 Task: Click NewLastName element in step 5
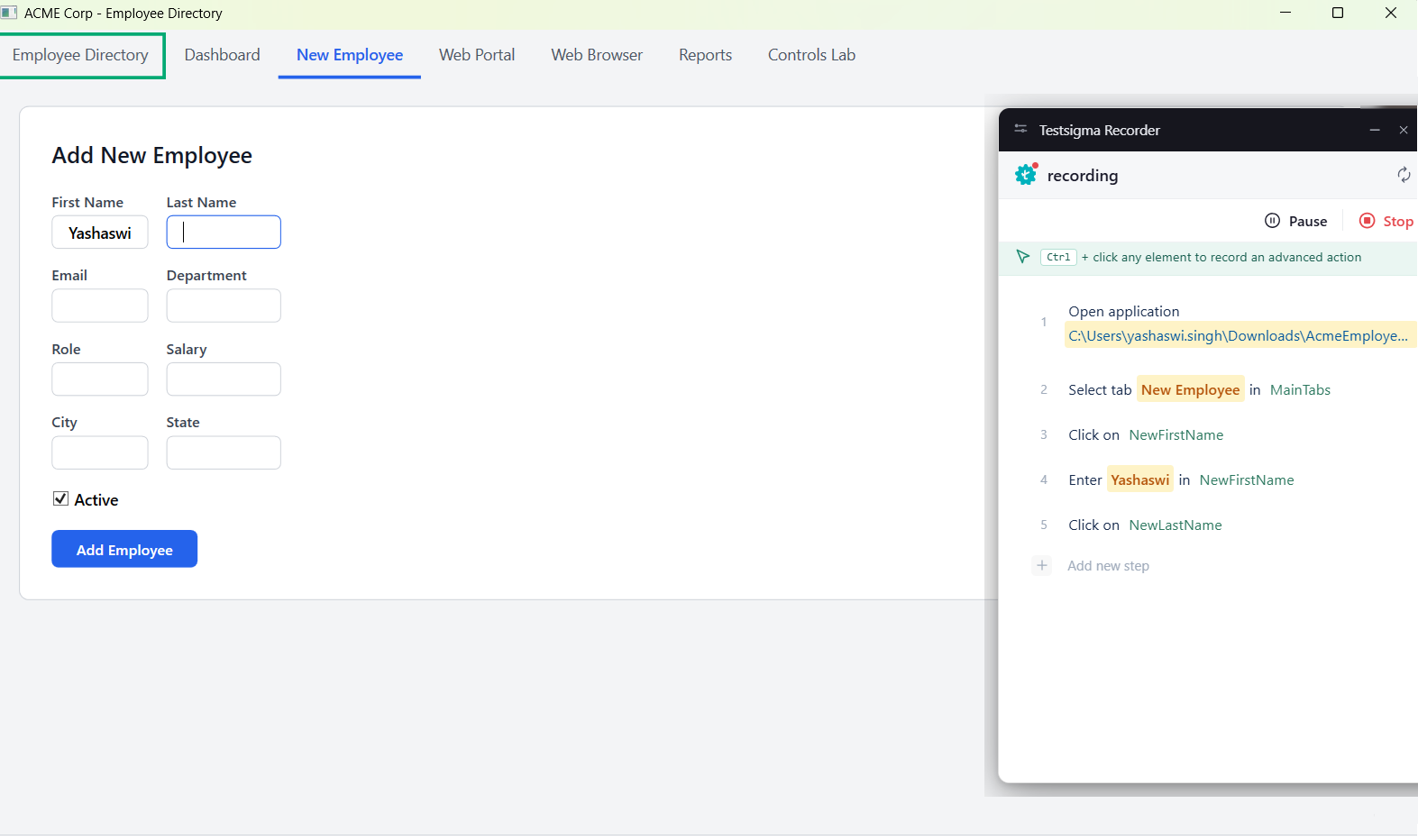(1176, 525)
